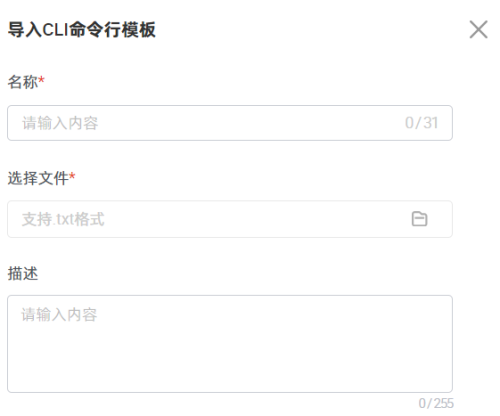Click the red asterisk beside 选择文件
Viewport: 500px width, 416px height.
72,176
